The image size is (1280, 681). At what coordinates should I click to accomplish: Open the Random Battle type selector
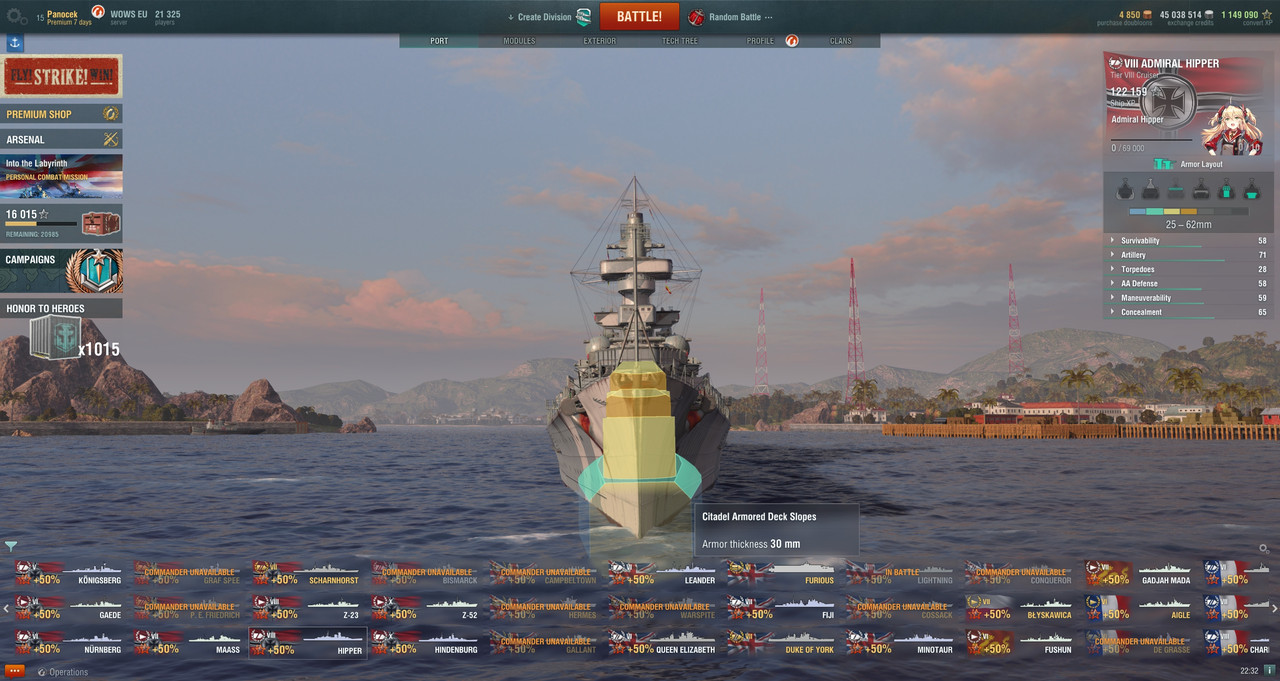click(x=731, y=17)
